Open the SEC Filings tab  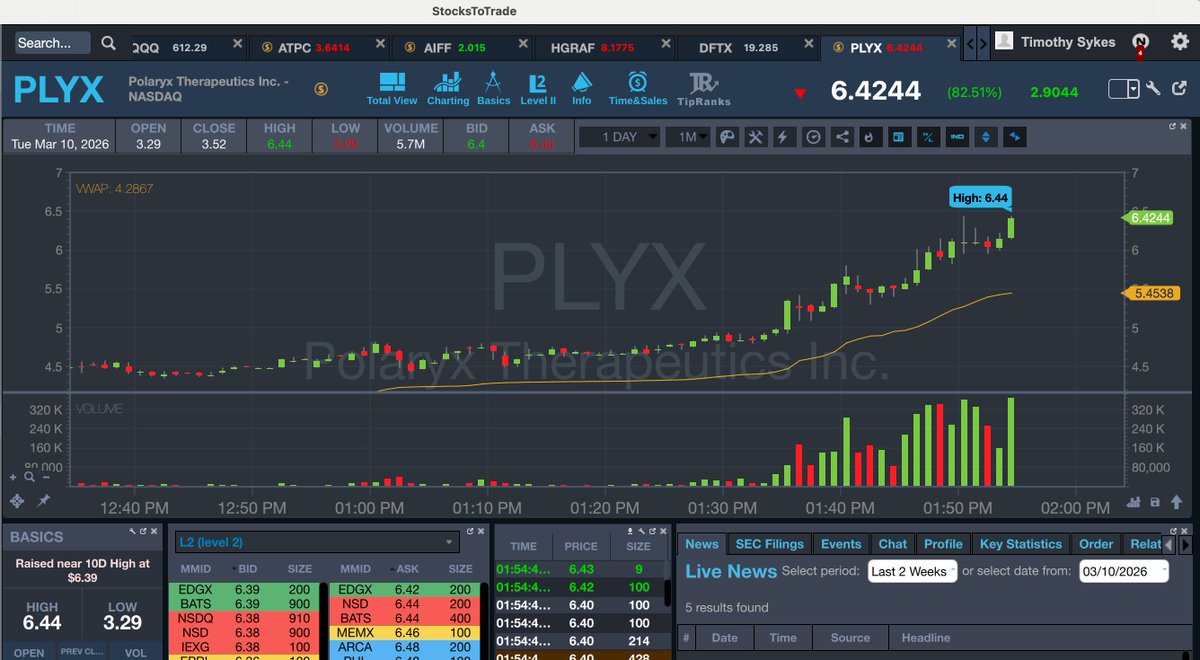(769, 544)
